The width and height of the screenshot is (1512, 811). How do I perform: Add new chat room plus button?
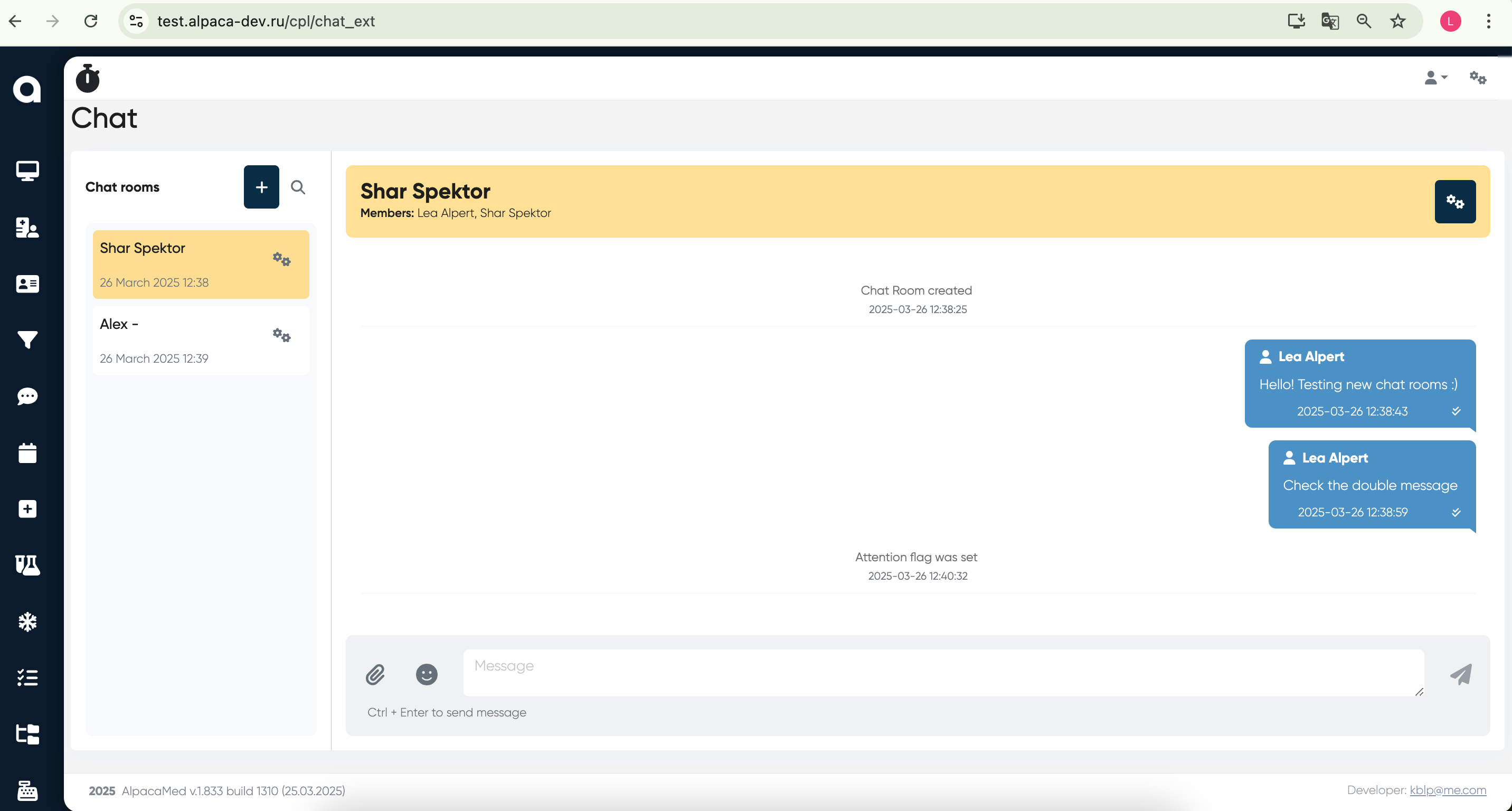point(261,187)
